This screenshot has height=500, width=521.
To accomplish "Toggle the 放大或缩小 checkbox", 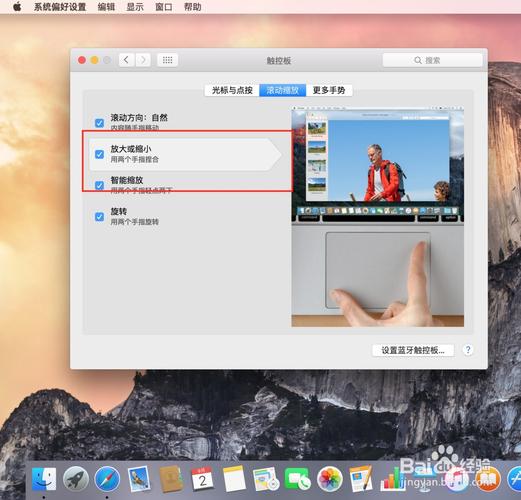I will coord(99,154).
